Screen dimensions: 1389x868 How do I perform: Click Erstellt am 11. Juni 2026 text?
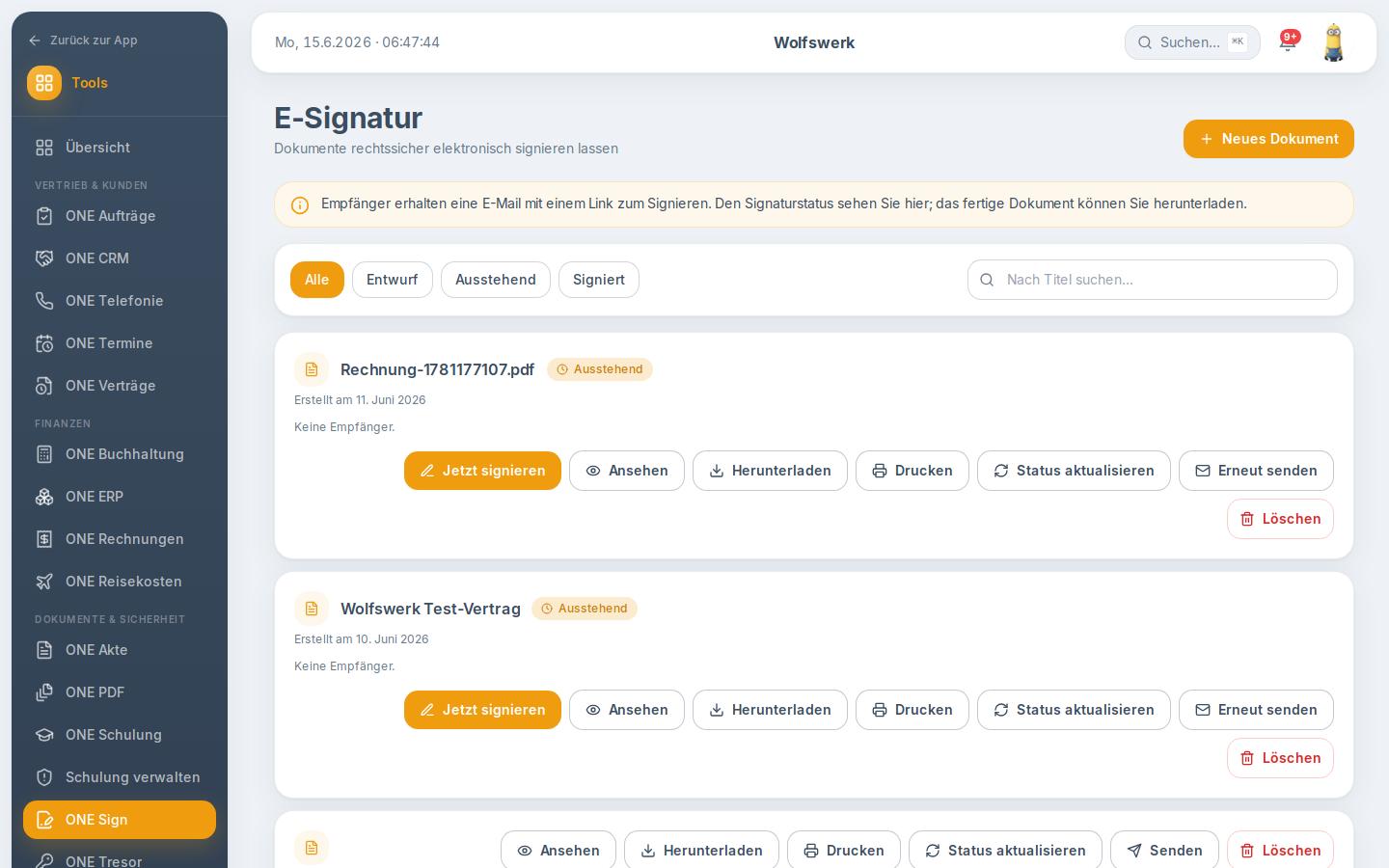360,400
